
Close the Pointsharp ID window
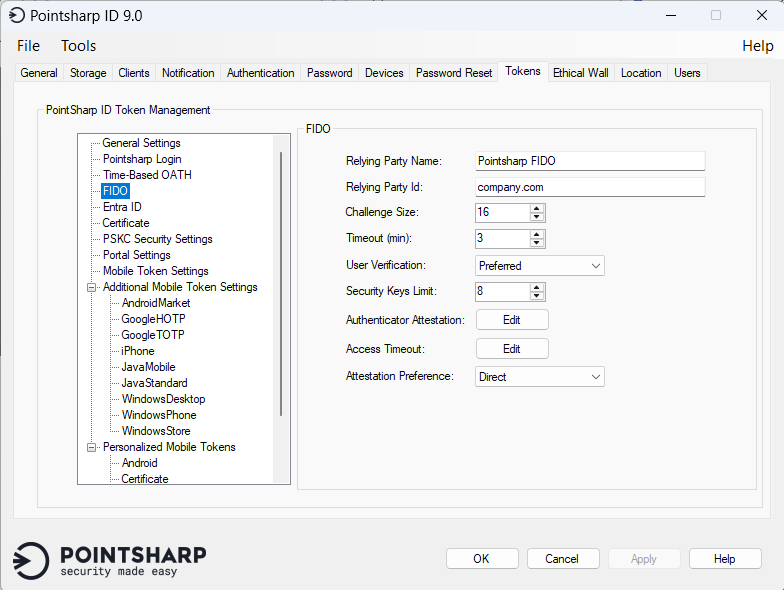(762, 16)
